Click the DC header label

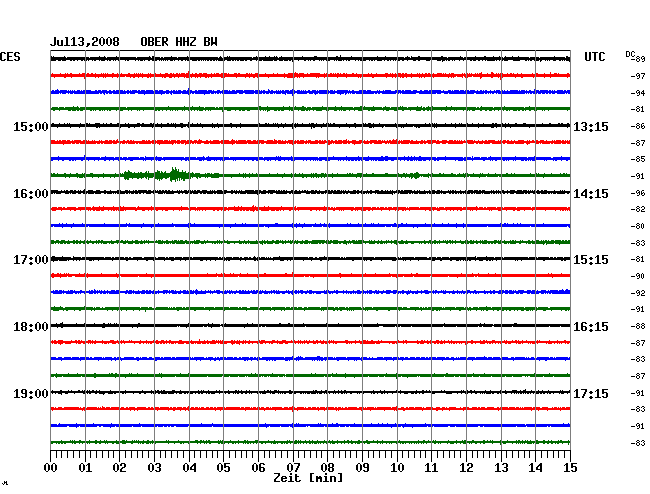[x=630, y=54]
